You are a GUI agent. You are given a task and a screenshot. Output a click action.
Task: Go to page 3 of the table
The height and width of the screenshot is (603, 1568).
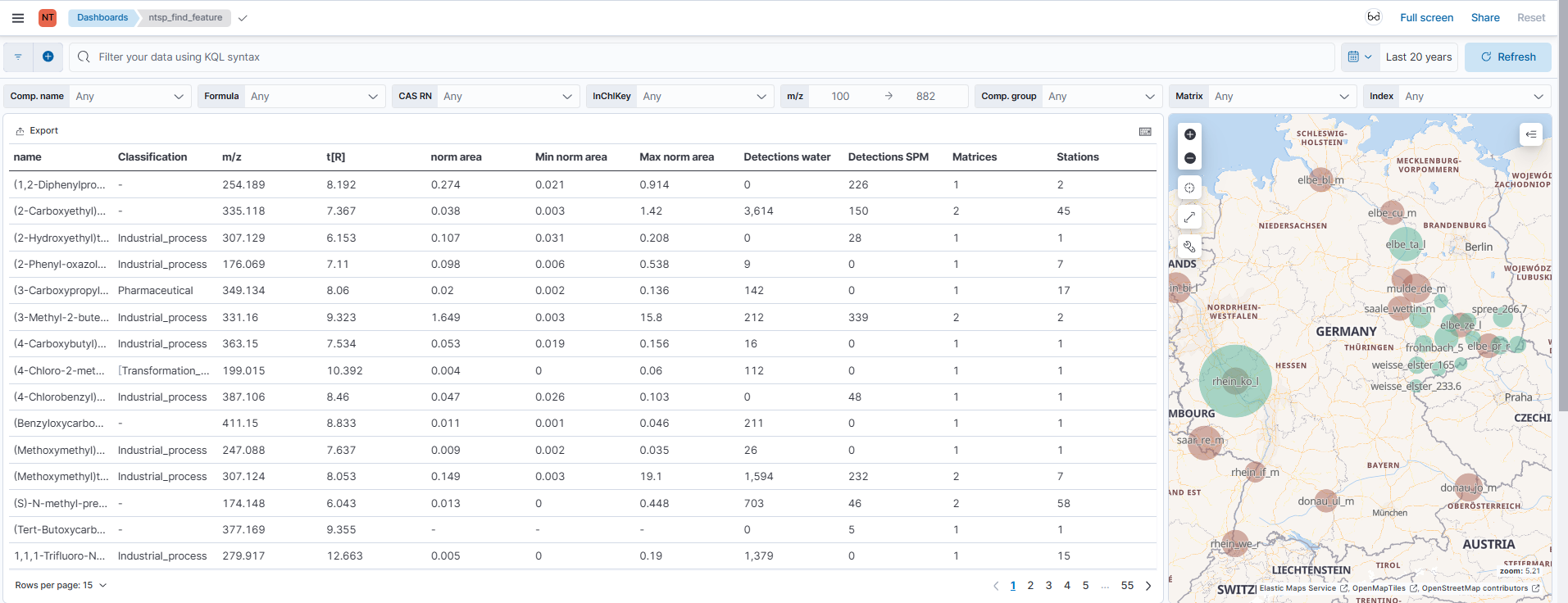point(1048,585)
